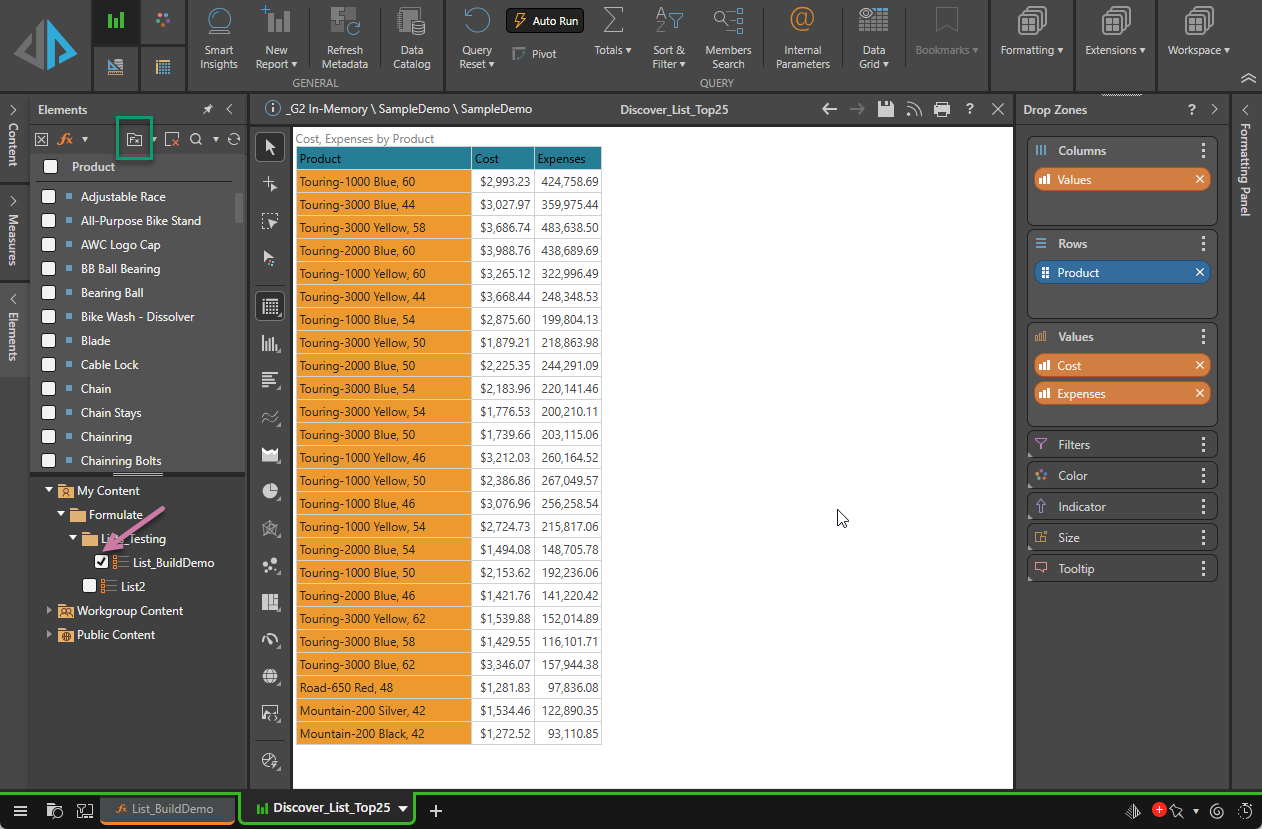Switch to map globe visualization

(x=269, y=676)
